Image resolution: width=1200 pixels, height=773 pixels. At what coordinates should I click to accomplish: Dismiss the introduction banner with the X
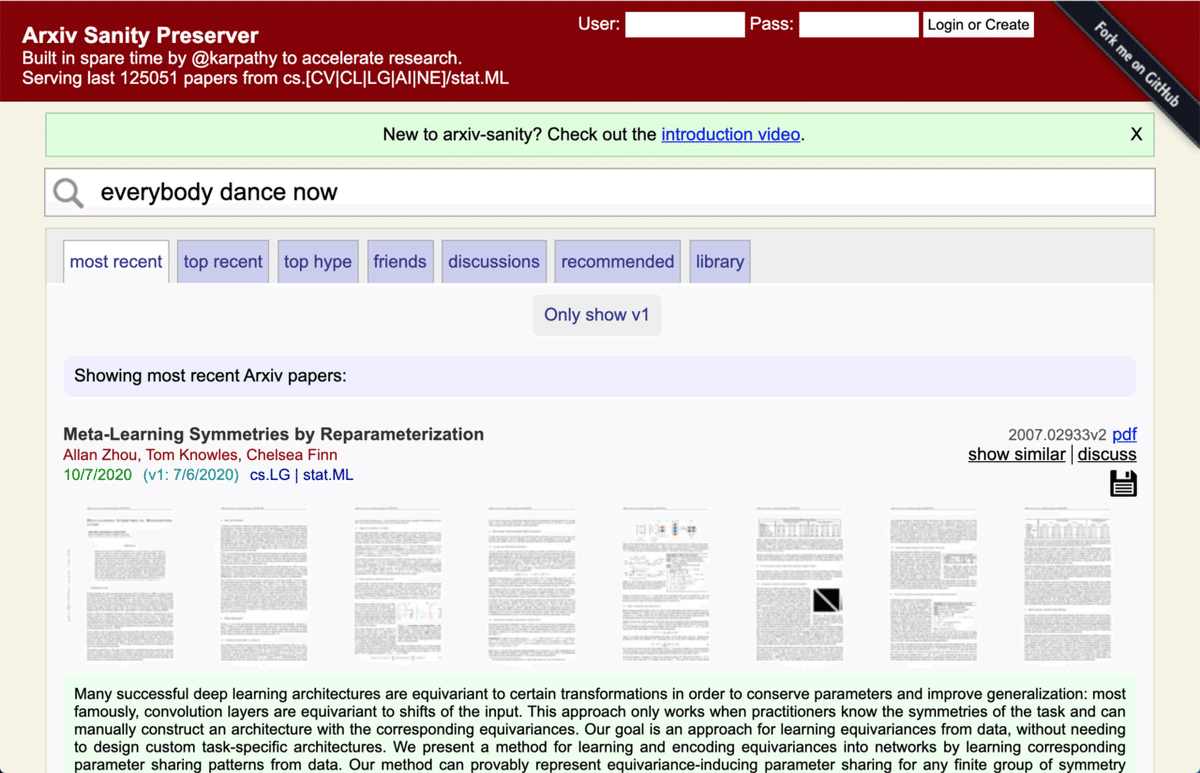(x=1136, y=133)
